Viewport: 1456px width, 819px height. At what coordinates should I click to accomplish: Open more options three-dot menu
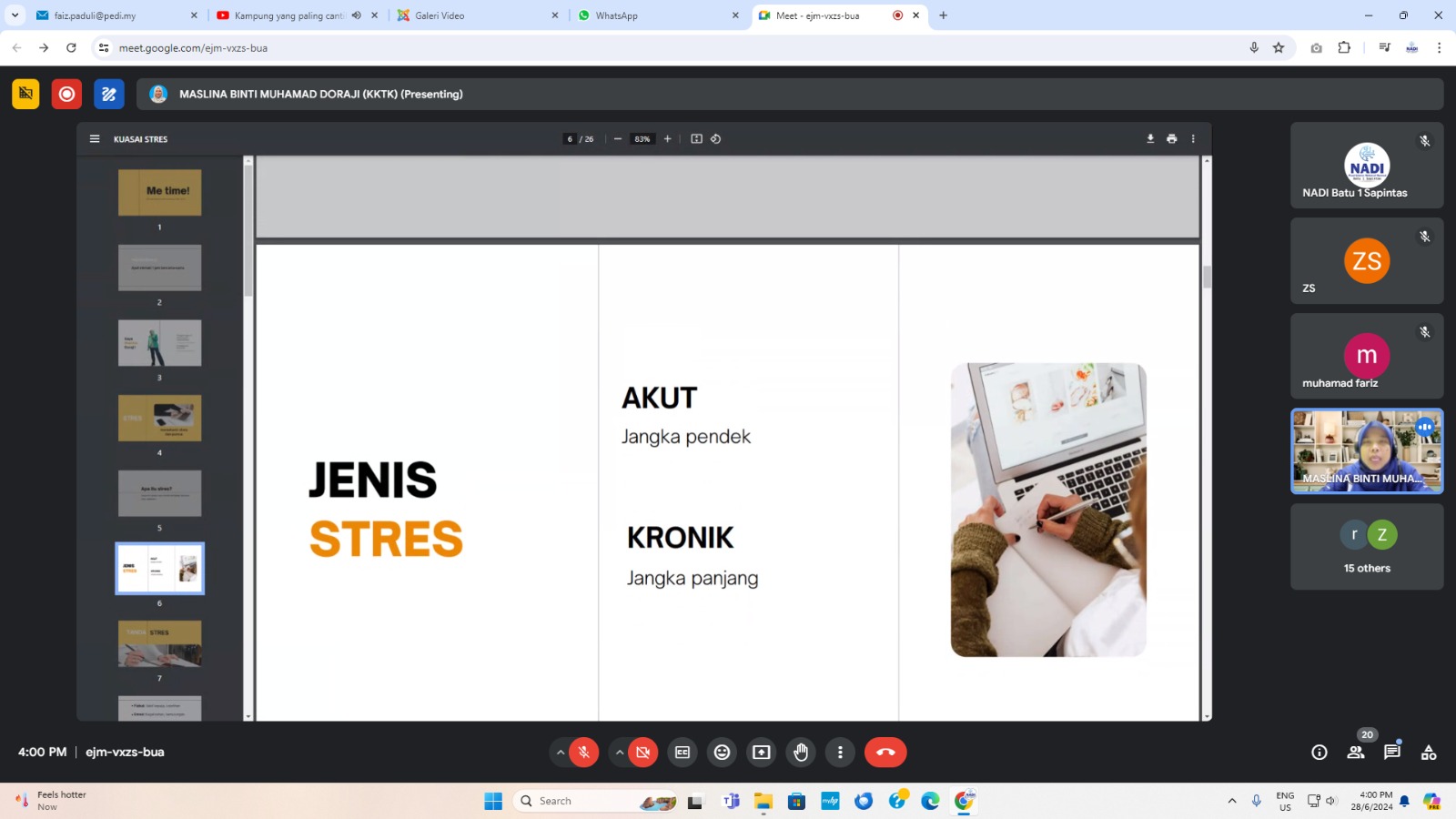click(840, 752)
